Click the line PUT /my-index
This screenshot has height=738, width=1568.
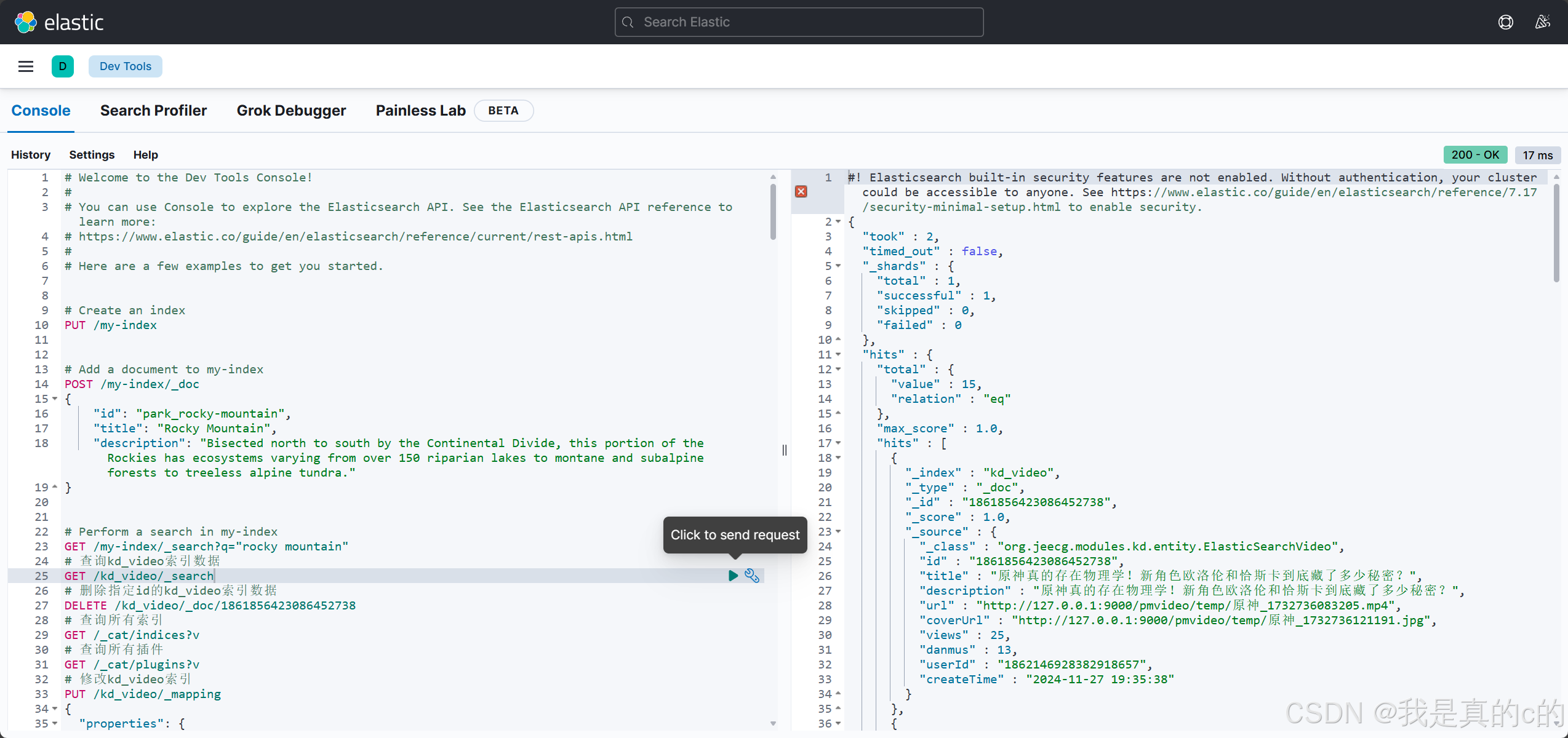click(111, 325)
